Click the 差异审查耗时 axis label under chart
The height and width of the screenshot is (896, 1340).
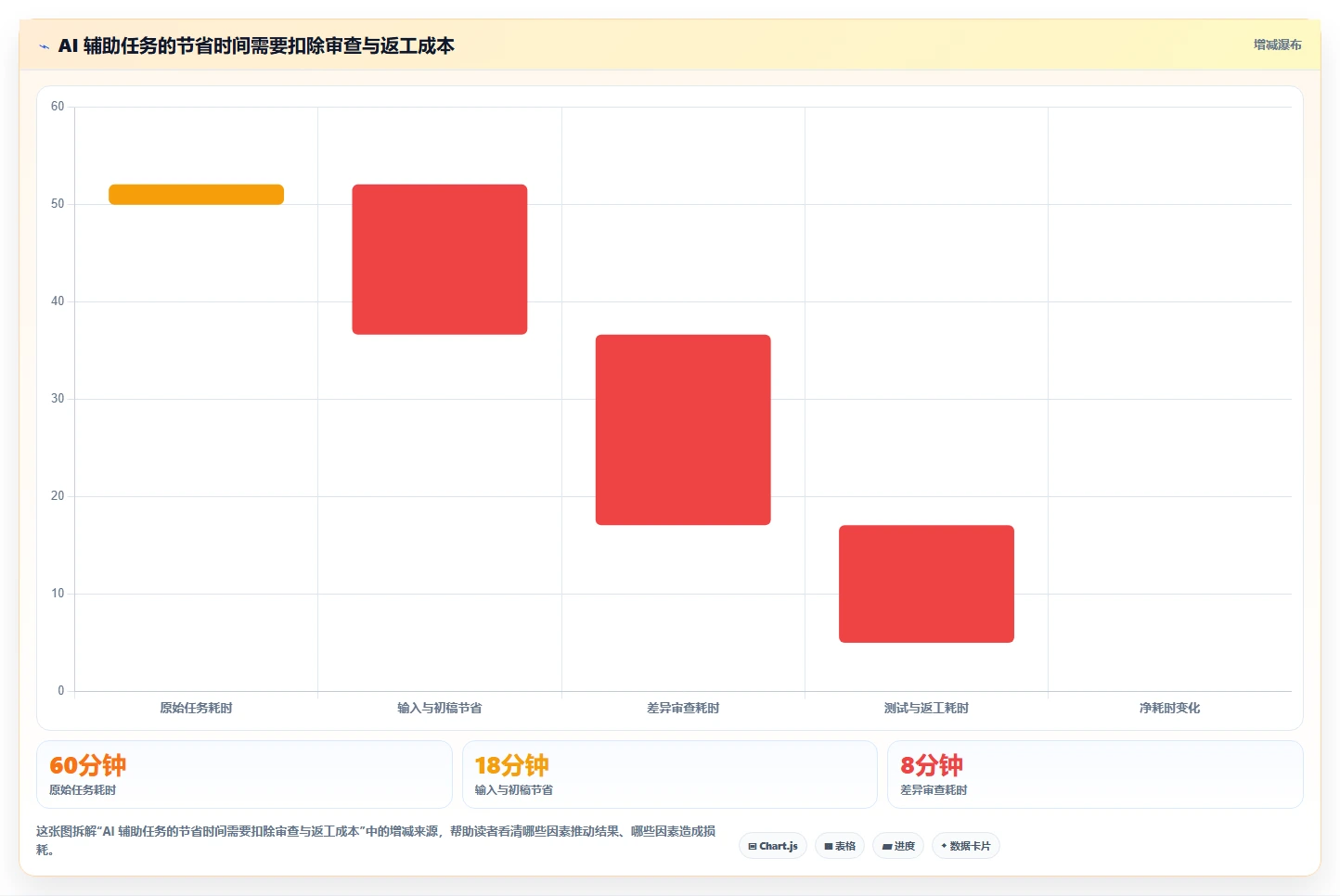click(683, 708)
